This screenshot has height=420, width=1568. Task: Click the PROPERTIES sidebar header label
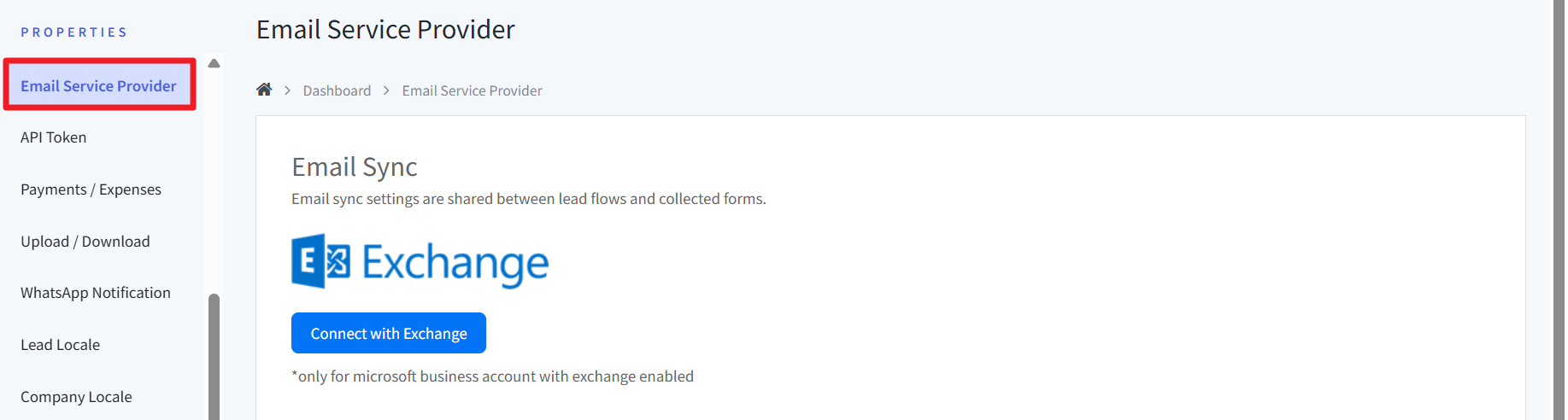click(x=74, y=32)
